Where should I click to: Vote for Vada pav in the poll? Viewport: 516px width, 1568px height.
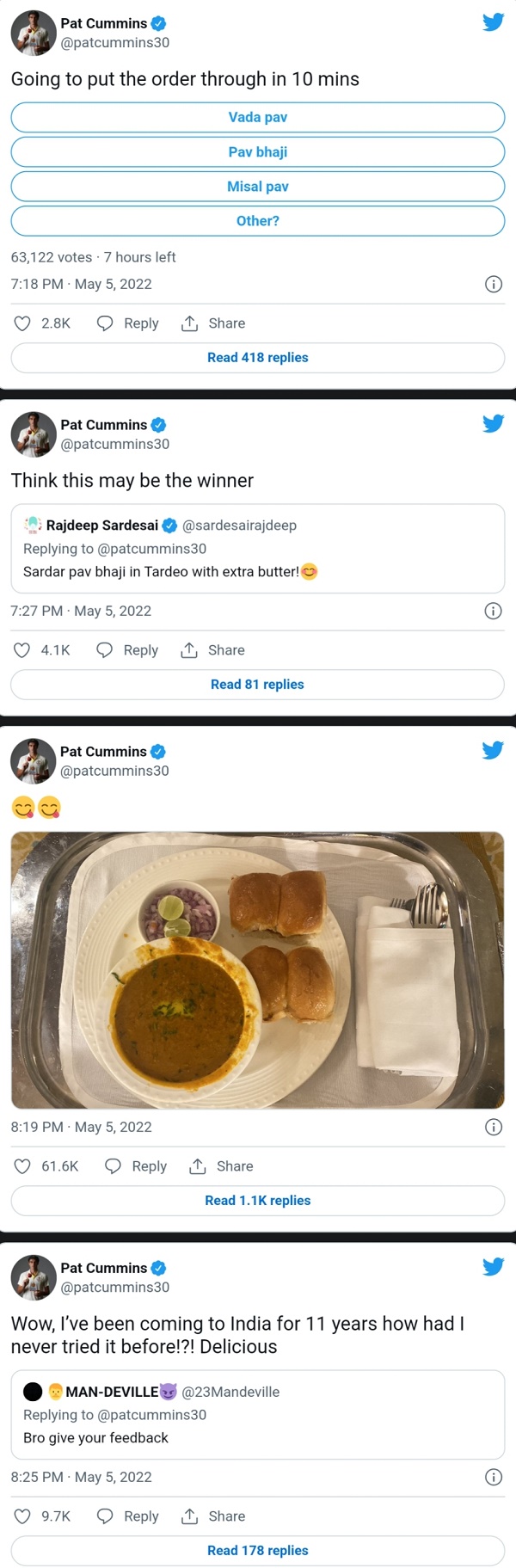[x=257, y=117]
